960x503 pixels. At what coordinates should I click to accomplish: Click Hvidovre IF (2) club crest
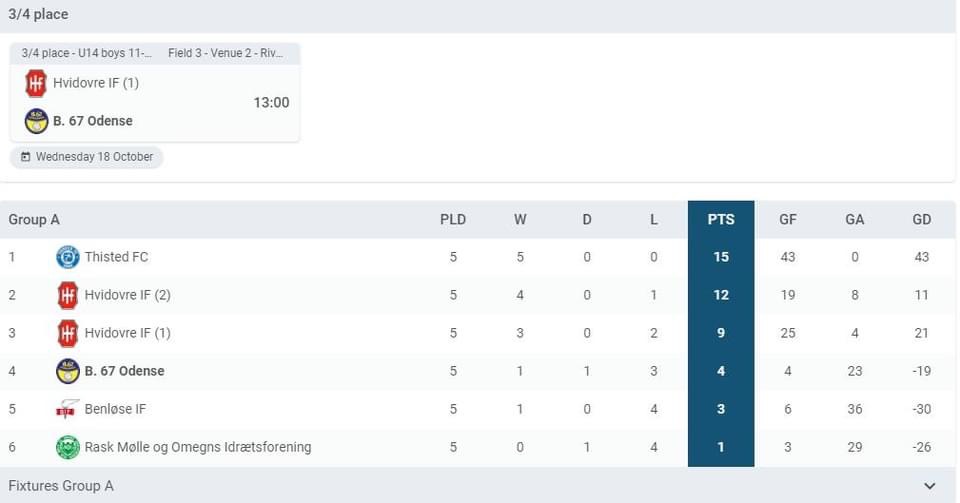tap(67, 295)
